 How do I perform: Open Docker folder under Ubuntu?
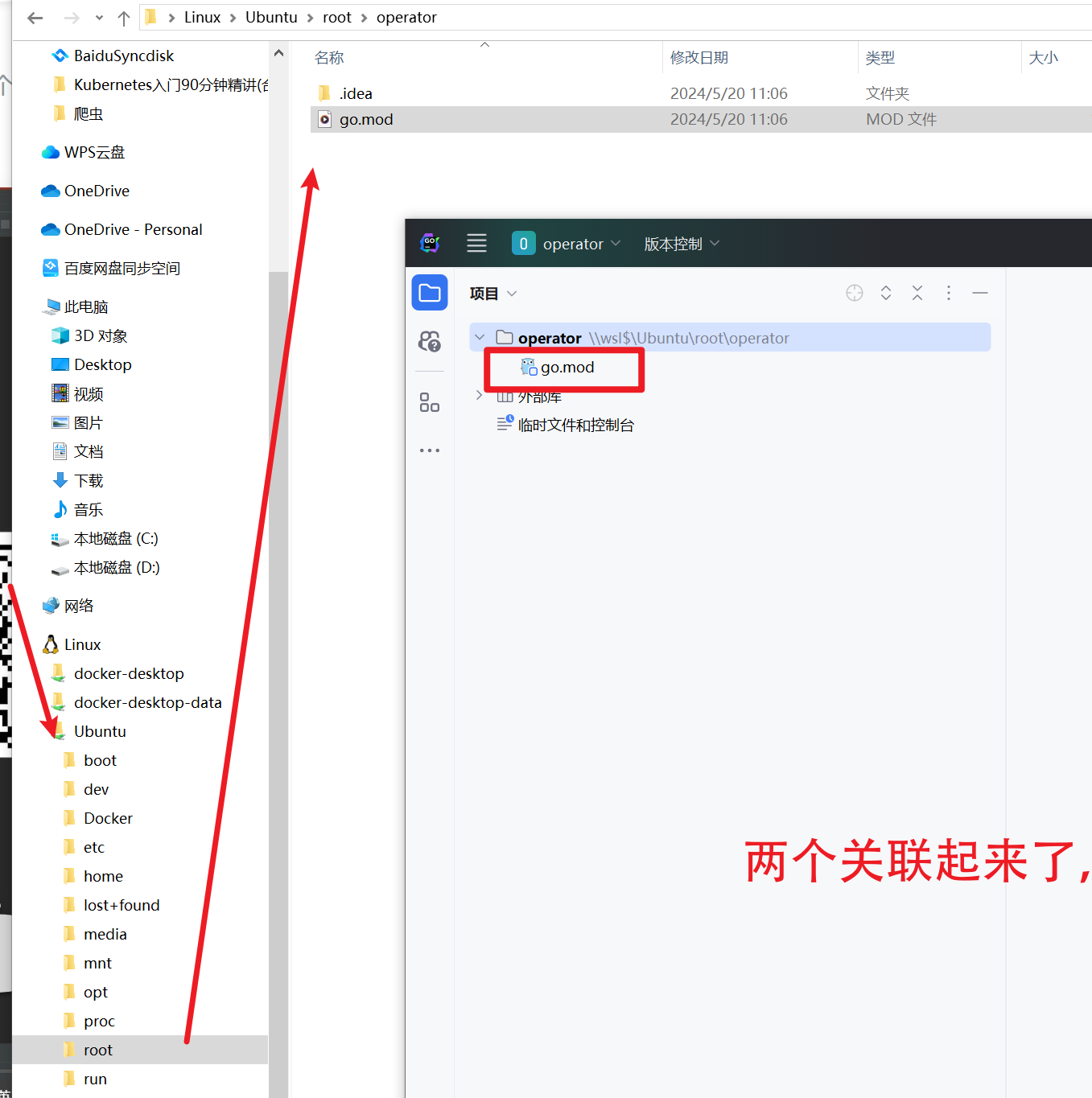point(97,818)
